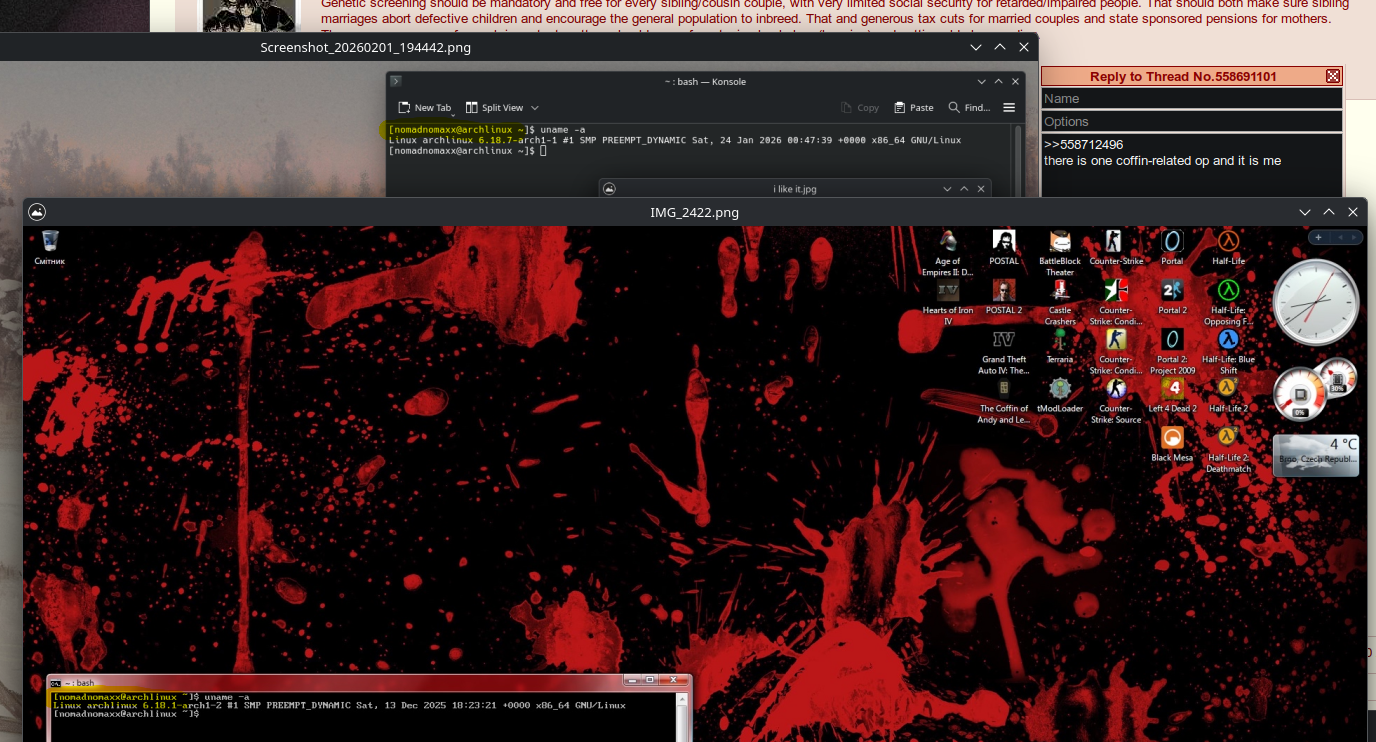
Task: Open the Portal 2 desktop shortcut
Action: [1172, 297]
